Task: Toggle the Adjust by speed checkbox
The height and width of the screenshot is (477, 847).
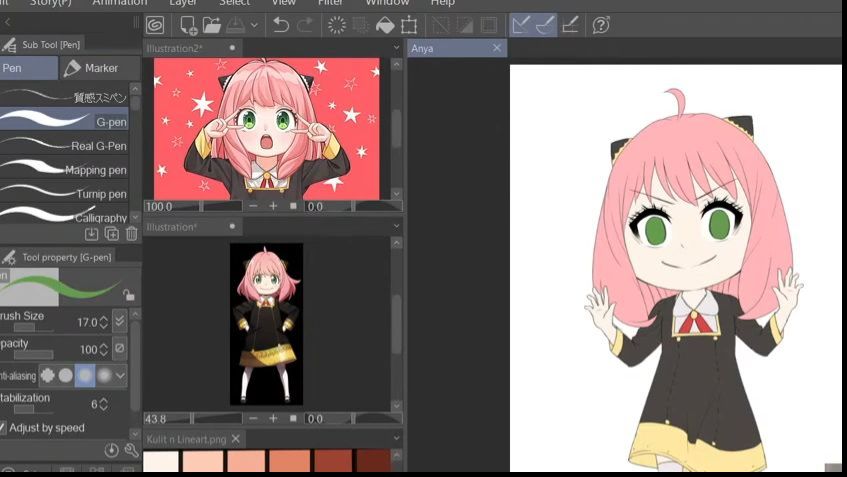Action: (x=2, y=428)
